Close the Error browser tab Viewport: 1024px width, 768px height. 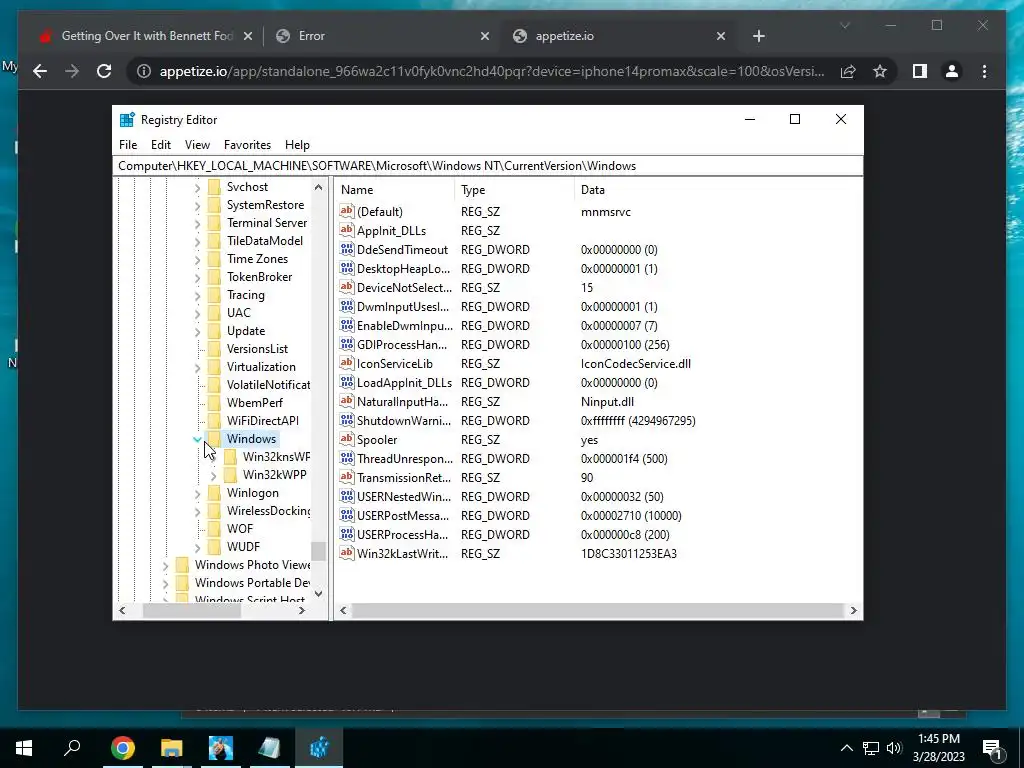485,36
